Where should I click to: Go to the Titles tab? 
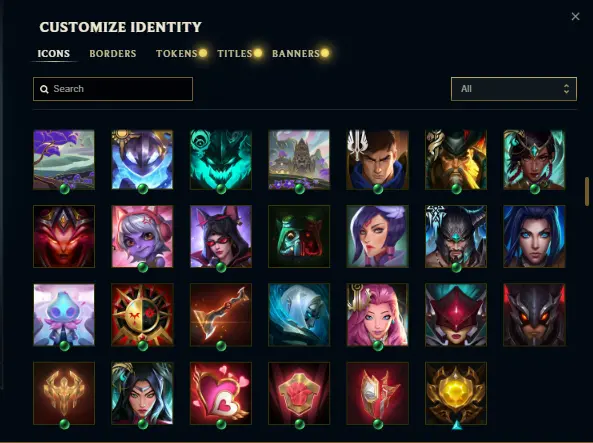pyautogui.click(x=234, y=53)
